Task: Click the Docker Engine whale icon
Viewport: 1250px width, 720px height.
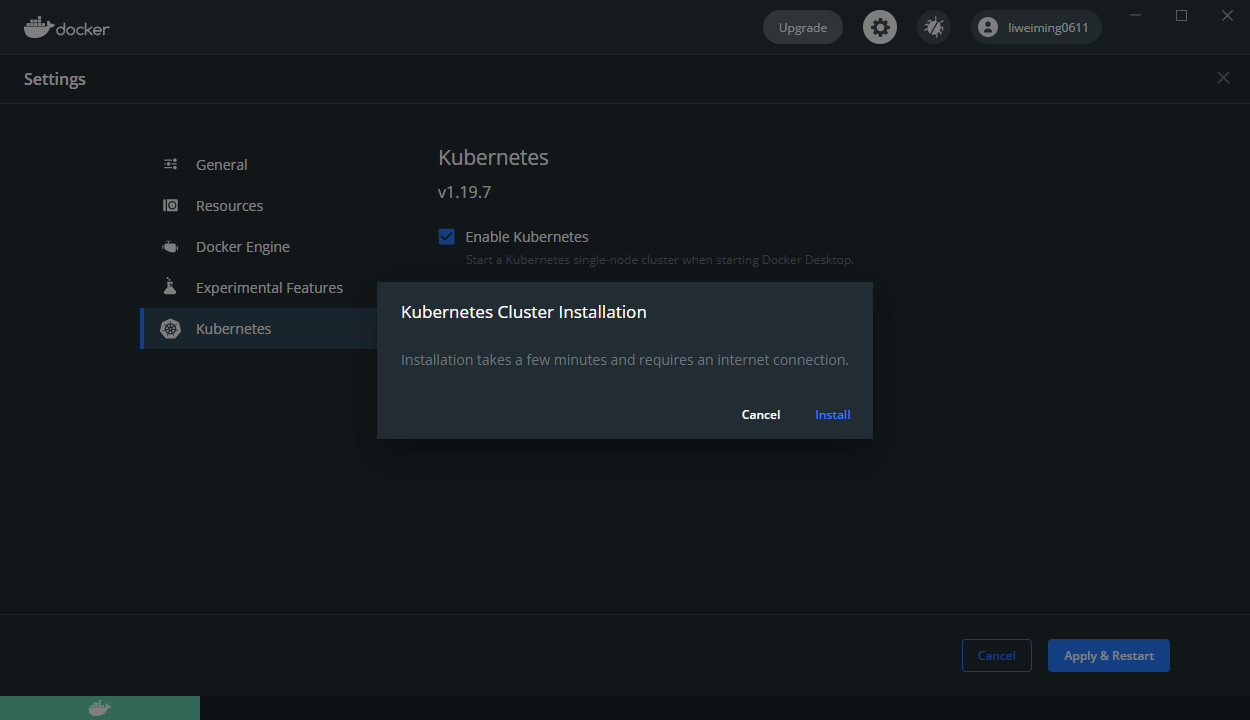Action: pyautogui.click(x=171, y=246)
